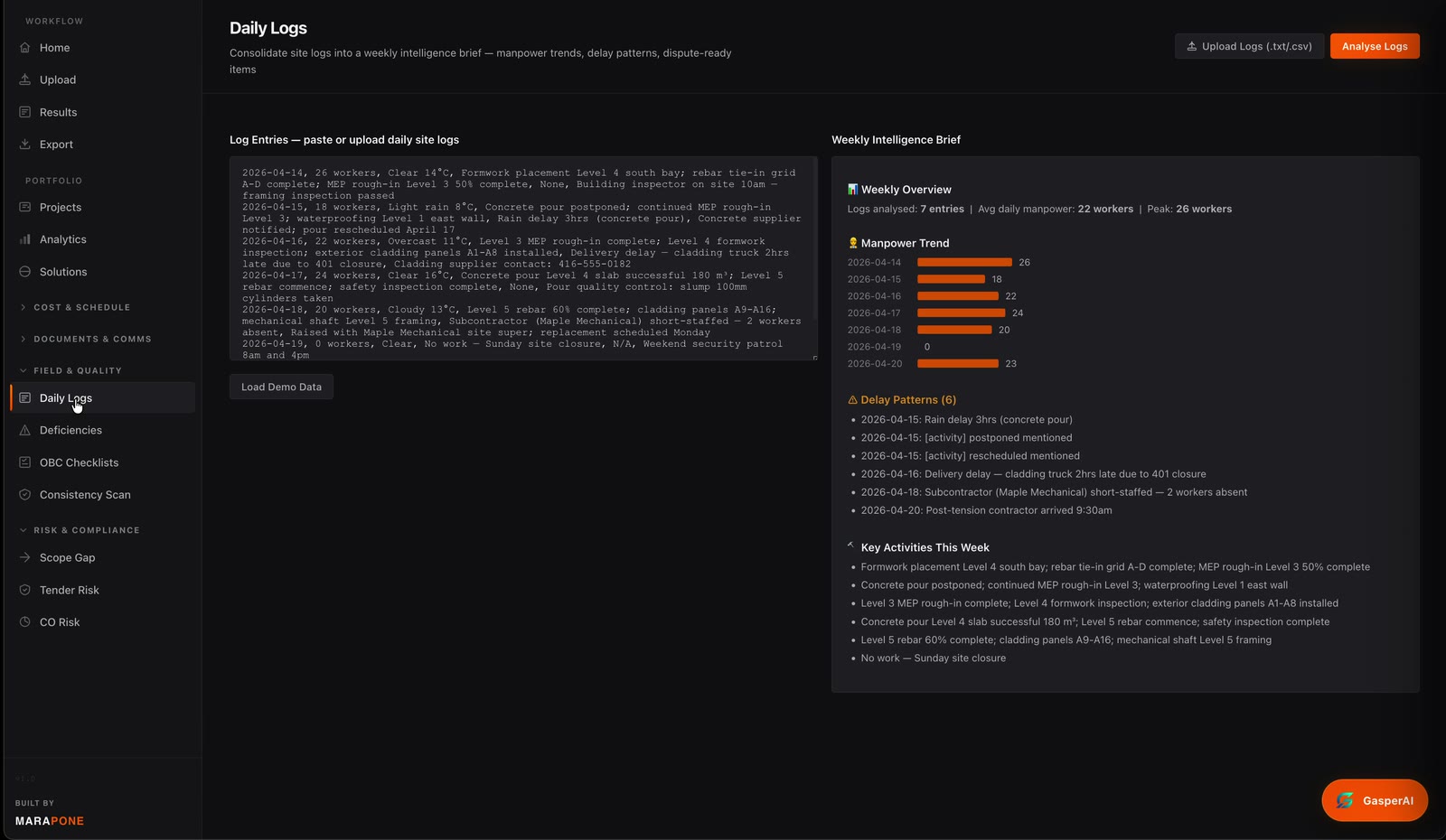Click the Export download icon
1446x840 pixels.
(x=24, y=145)
